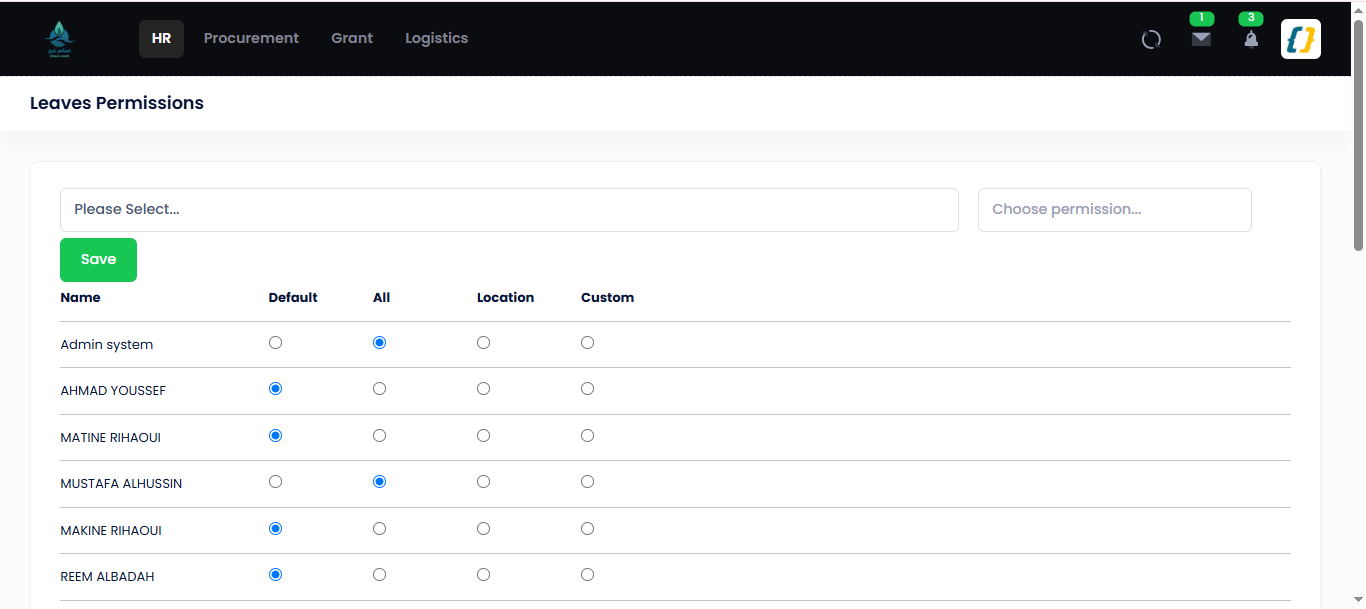Open the Please Select dropdown
Screen dimensions: 1366x609
509,210
